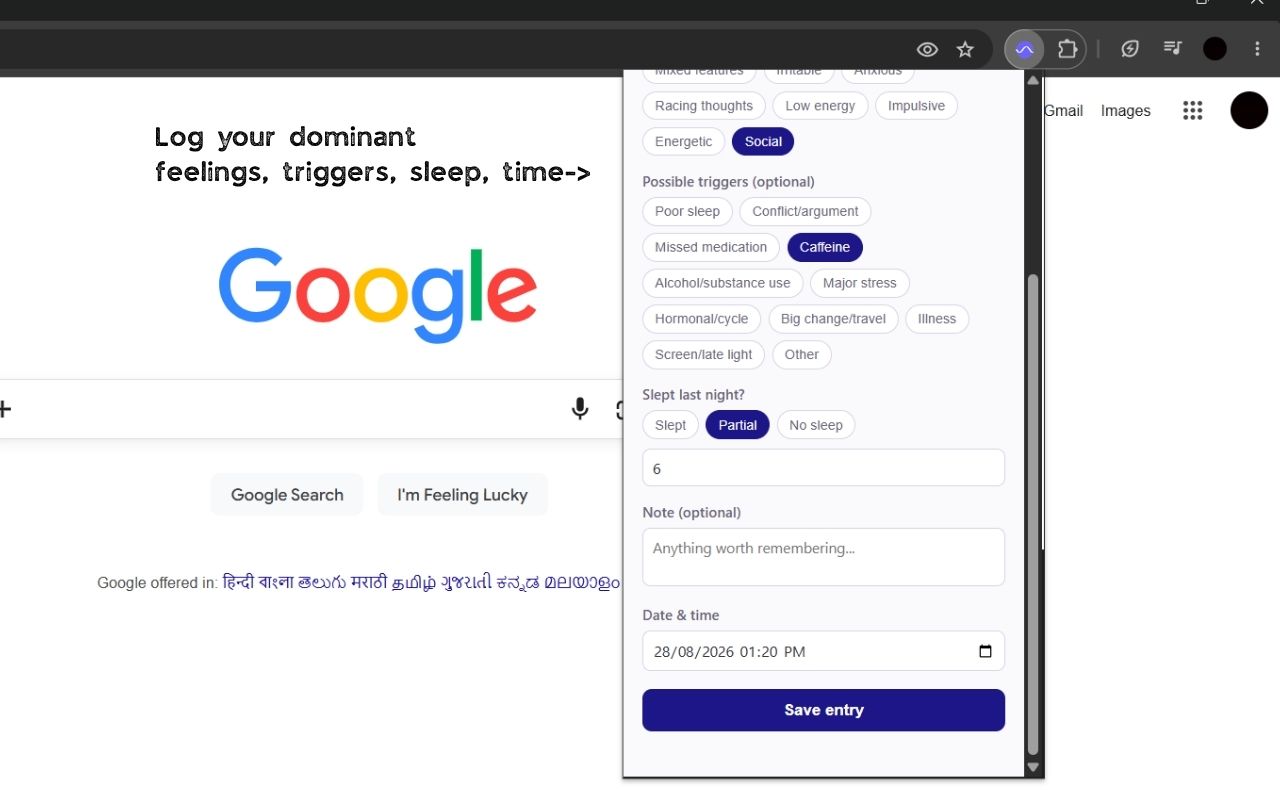Click the popup scrollbar up arrow
The height and width of the screenshot is (800, 1280).
click(x=1033, y=79)
